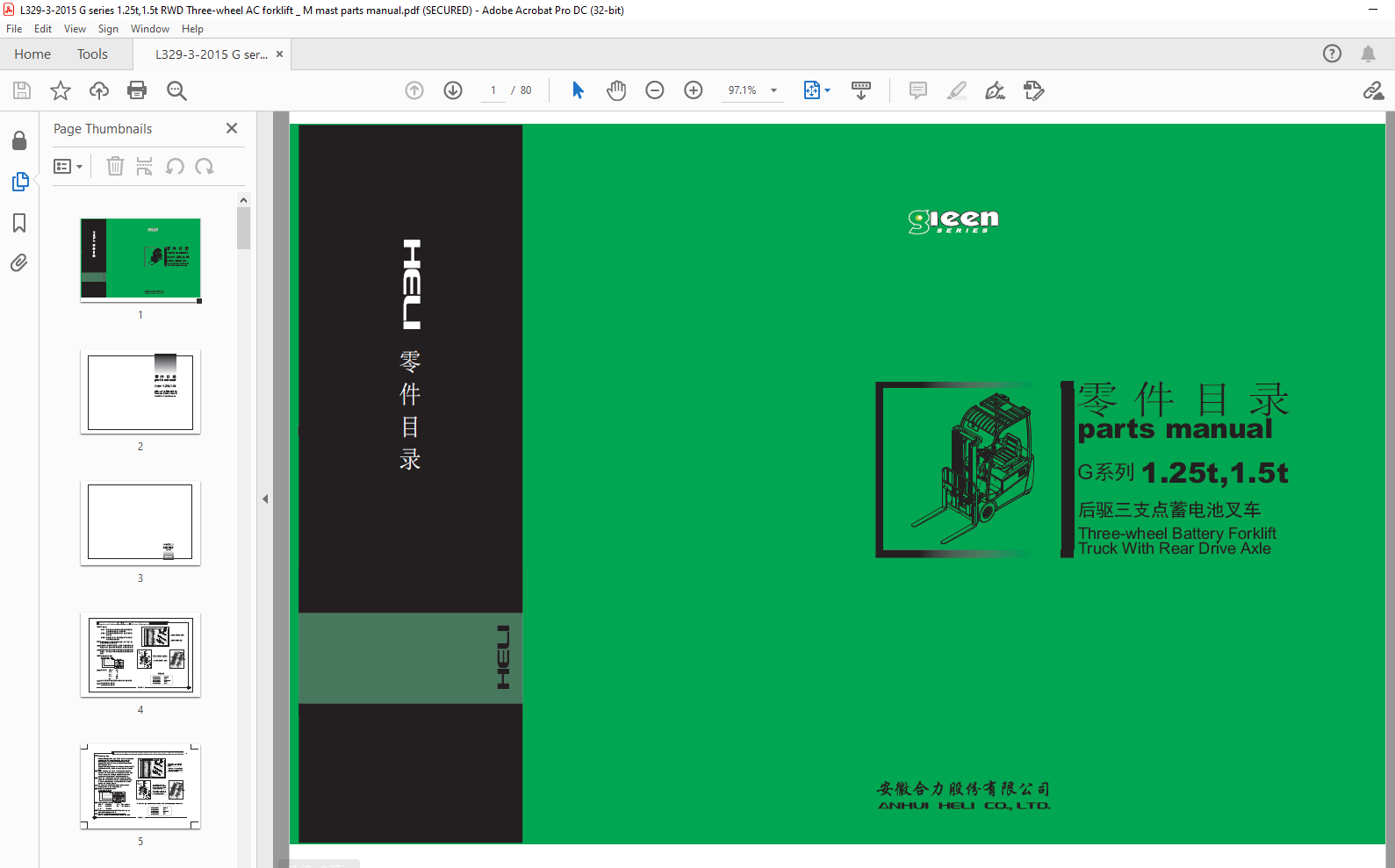Screen dimensions: 1395x868
Task: Open thumbnail options menu dropdown
Action: click(x=68, y=166)
